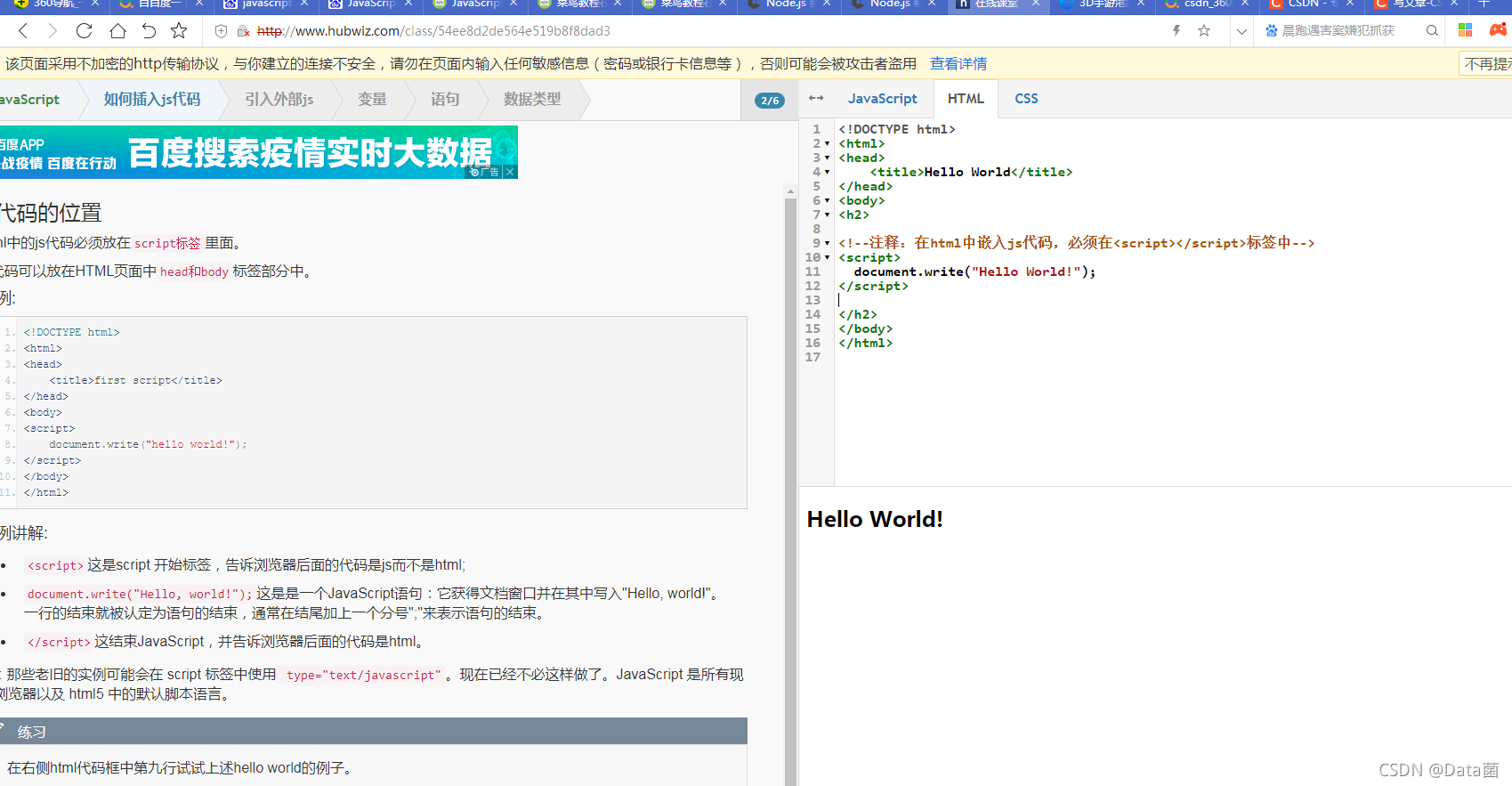Click the 代码的位置 heading

coord(51,213)
